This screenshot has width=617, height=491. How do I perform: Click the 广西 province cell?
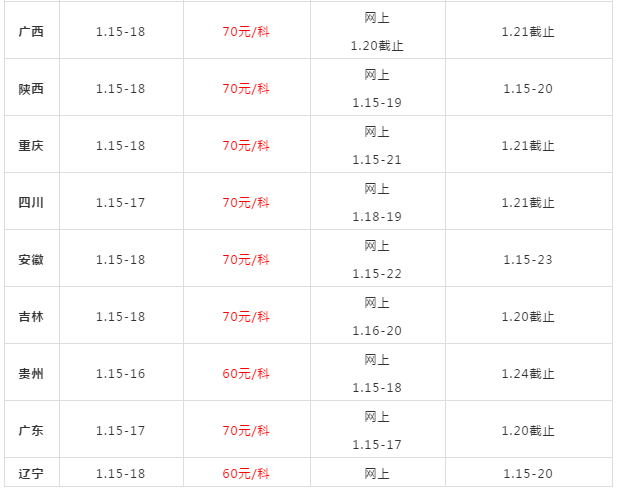31,31
